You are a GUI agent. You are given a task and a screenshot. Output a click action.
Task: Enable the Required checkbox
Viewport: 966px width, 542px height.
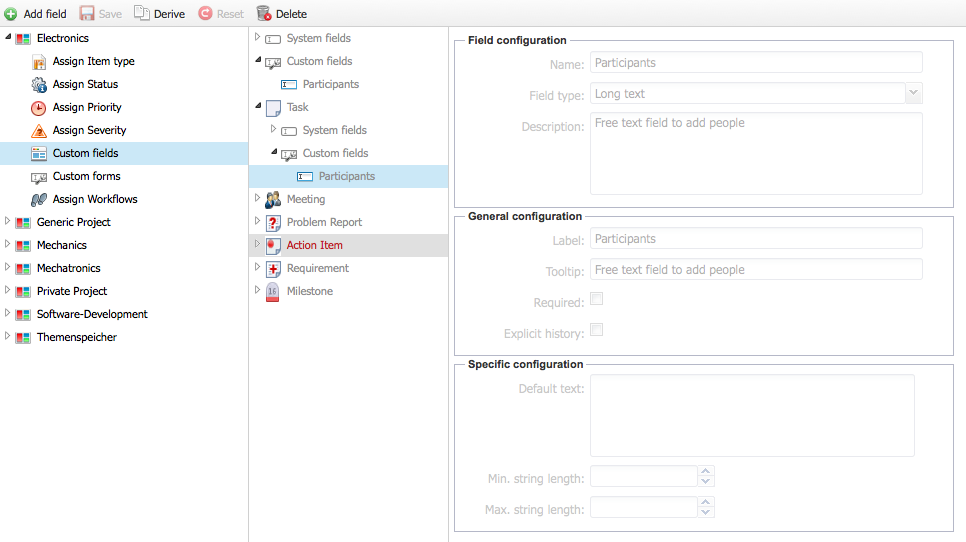[597, 299]
